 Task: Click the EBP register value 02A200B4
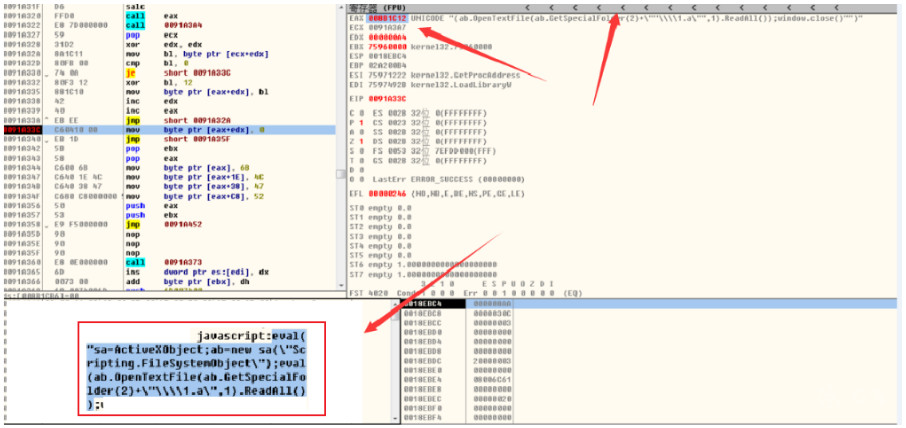(x=387, y=66)
